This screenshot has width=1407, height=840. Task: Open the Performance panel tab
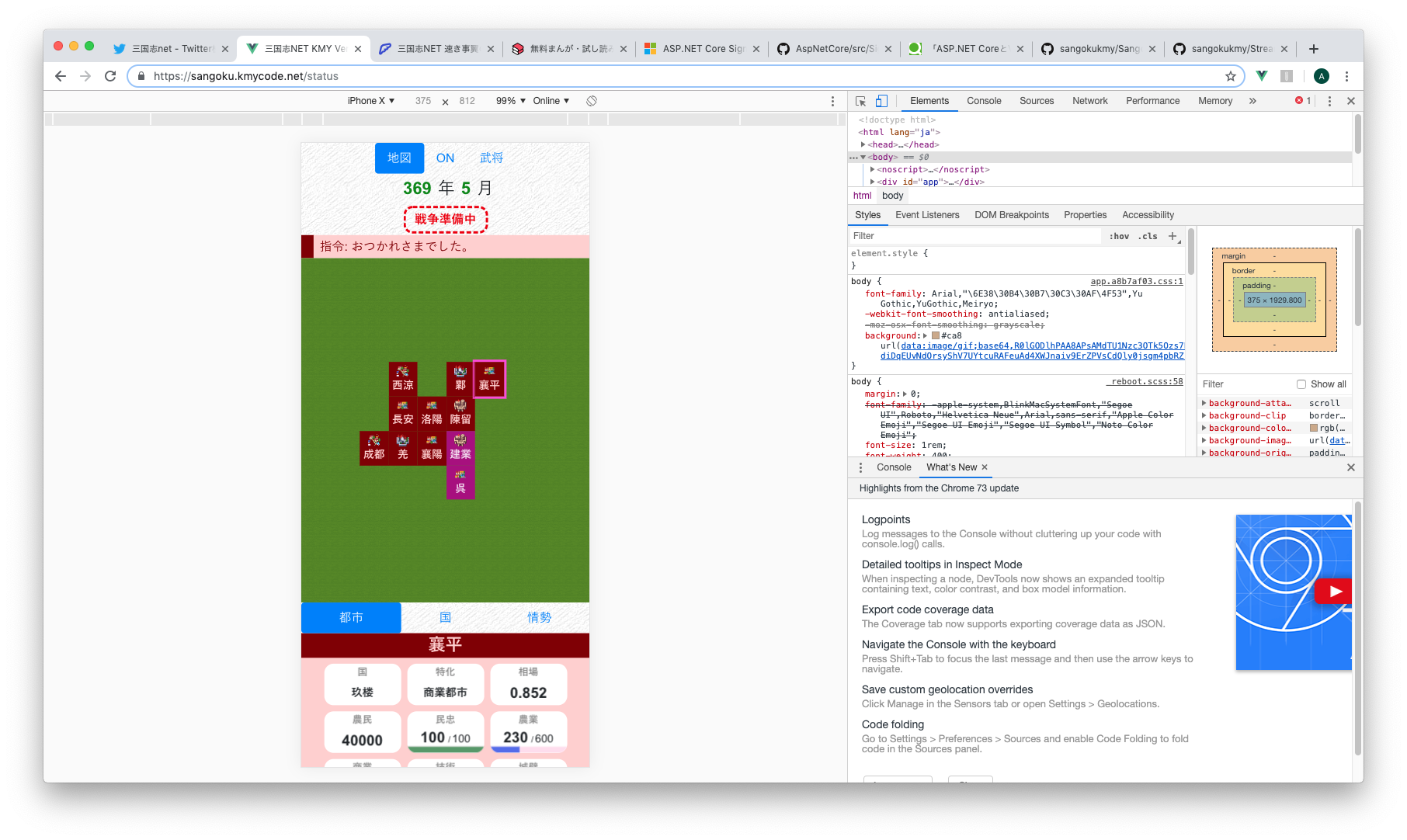pos(1152,101)
